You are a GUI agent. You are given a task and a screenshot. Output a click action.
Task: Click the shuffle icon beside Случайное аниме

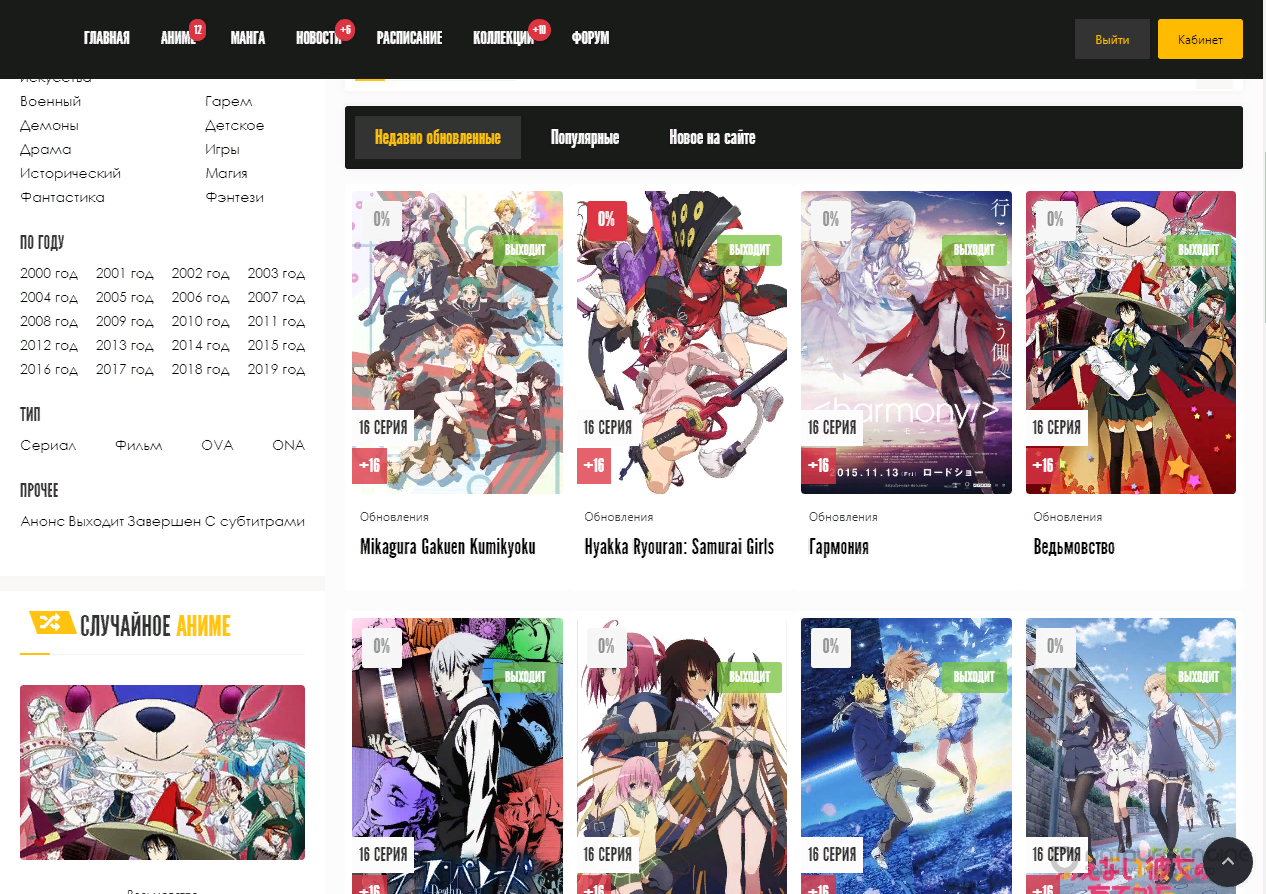52,624
